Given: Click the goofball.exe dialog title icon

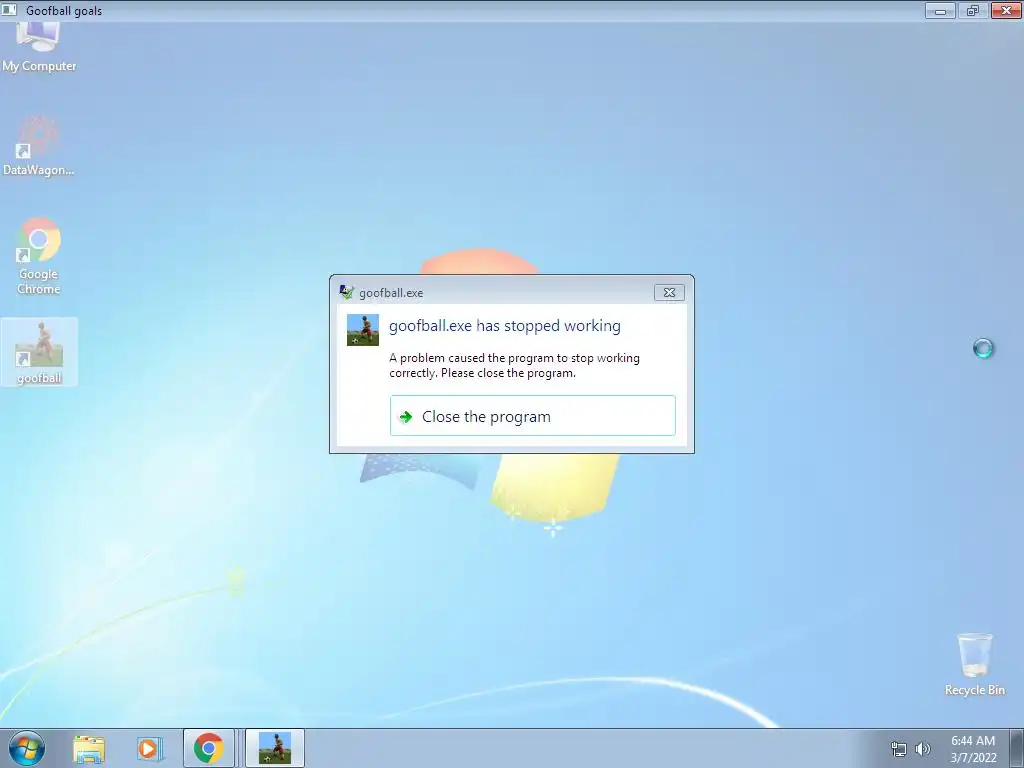Looking at the screenshot, I should point(346,292).
